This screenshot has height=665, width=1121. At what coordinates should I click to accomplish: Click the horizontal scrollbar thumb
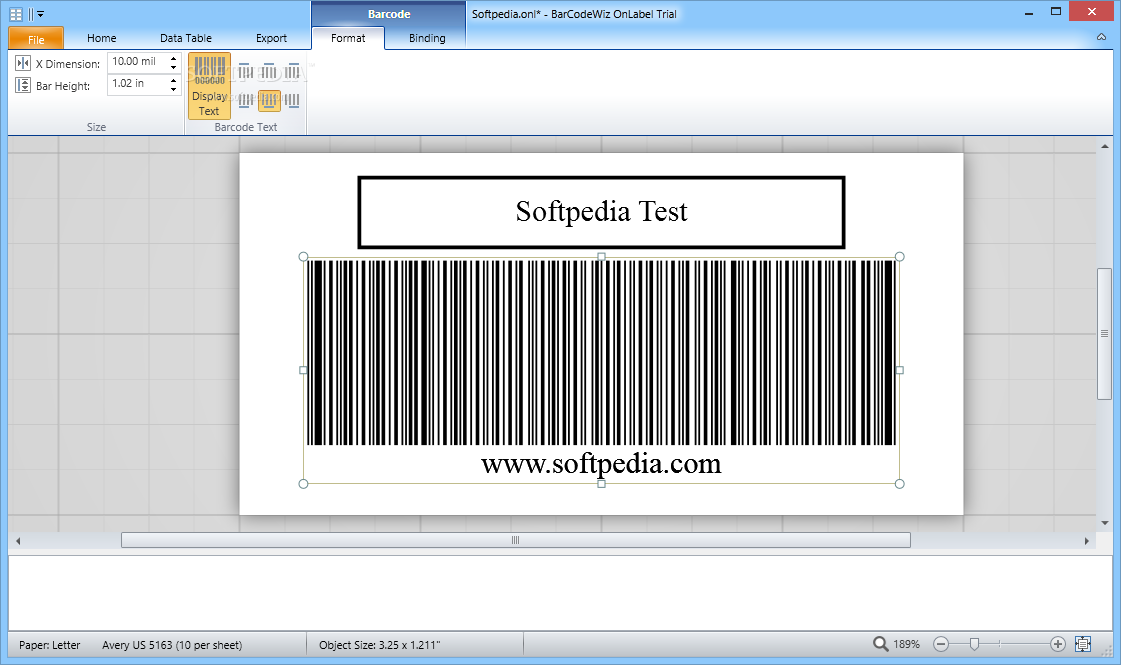[x=515, y=541]
